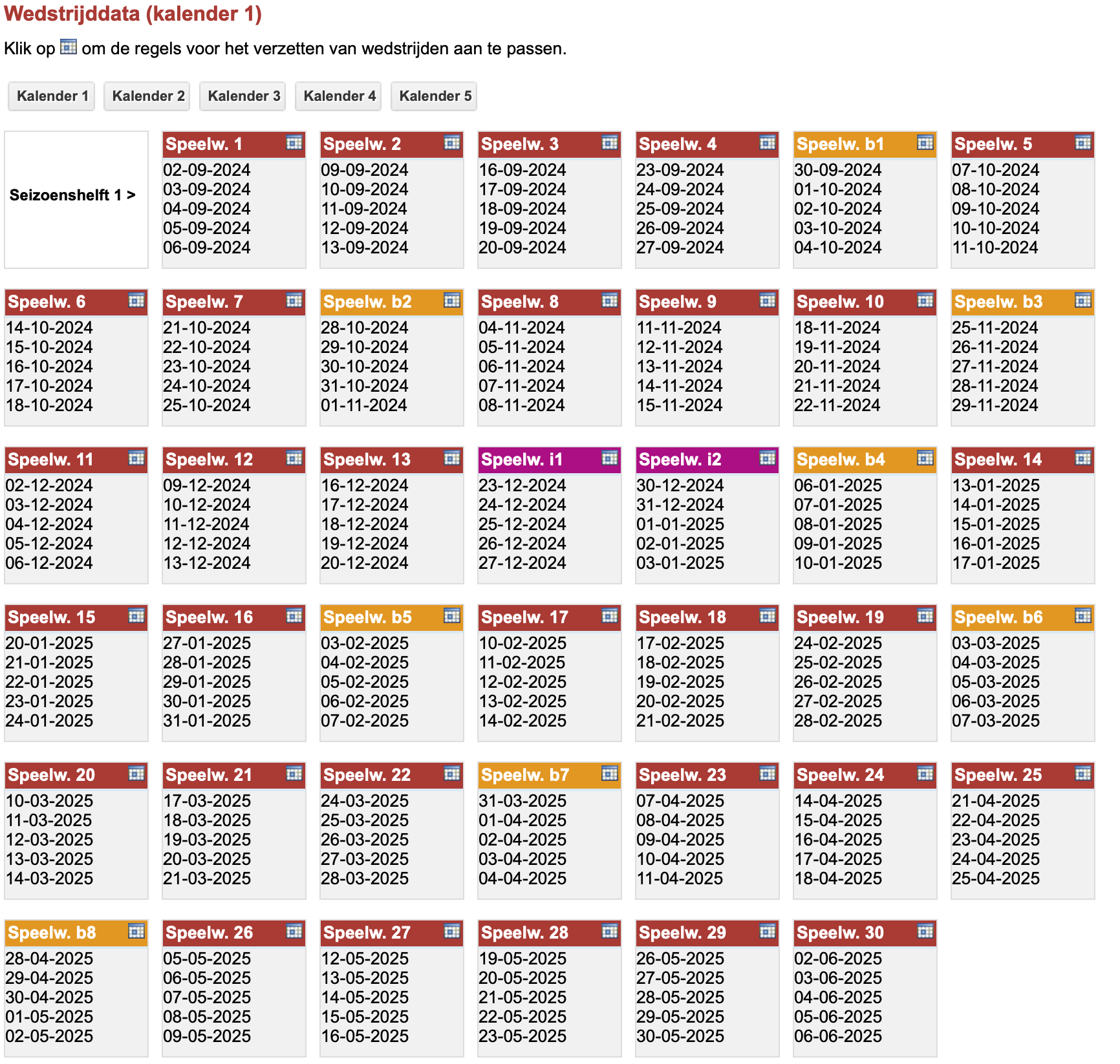Click the calendar icon on Speelw. b1
Viewport: 1120px width, 1064px height.
coord(925,143)
